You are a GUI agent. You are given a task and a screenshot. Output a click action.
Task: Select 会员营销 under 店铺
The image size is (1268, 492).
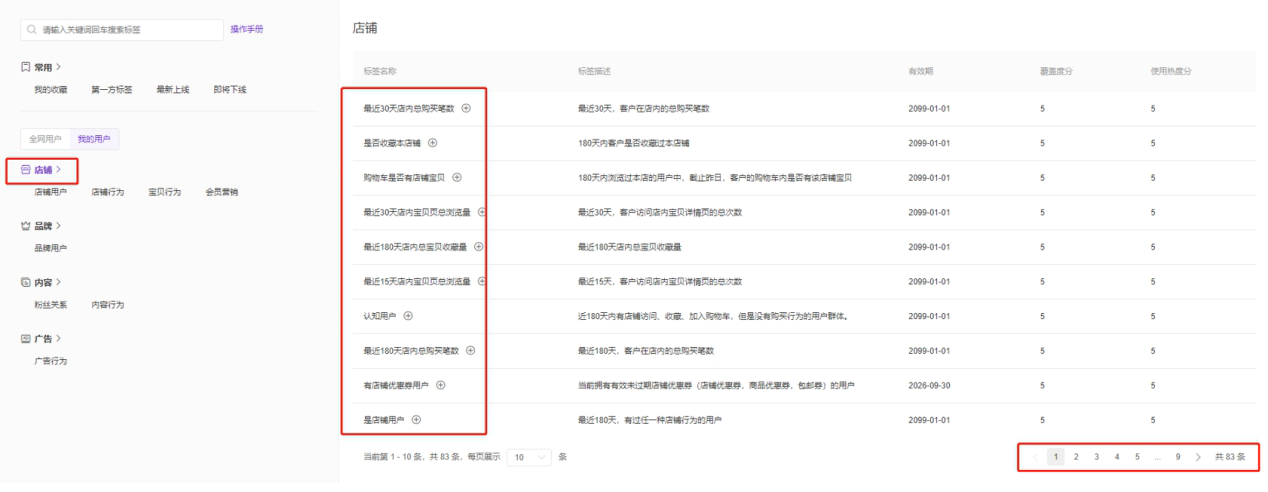[x=221, y=192]
